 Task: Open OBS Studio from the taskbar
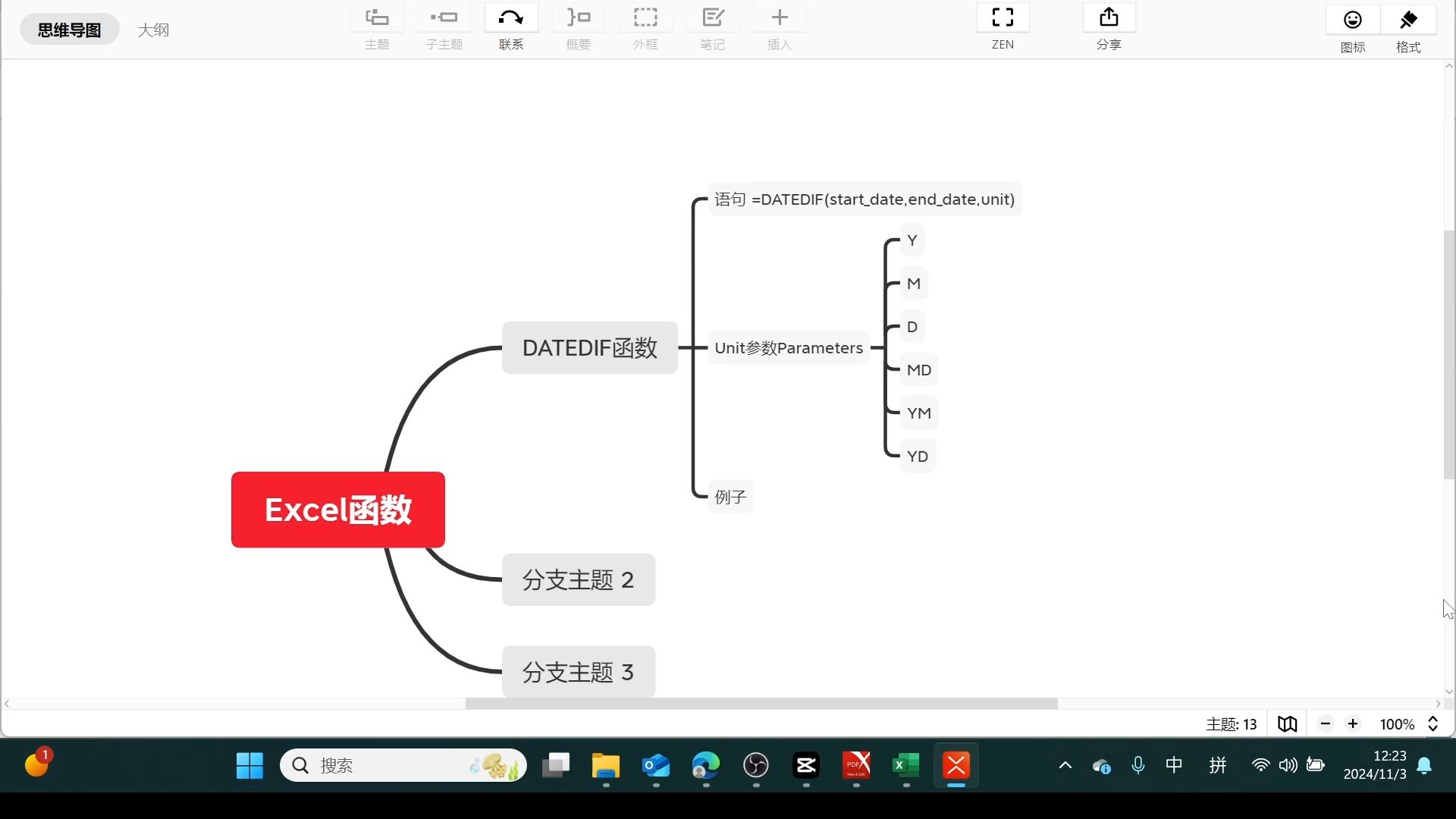(x=756, y=766)
